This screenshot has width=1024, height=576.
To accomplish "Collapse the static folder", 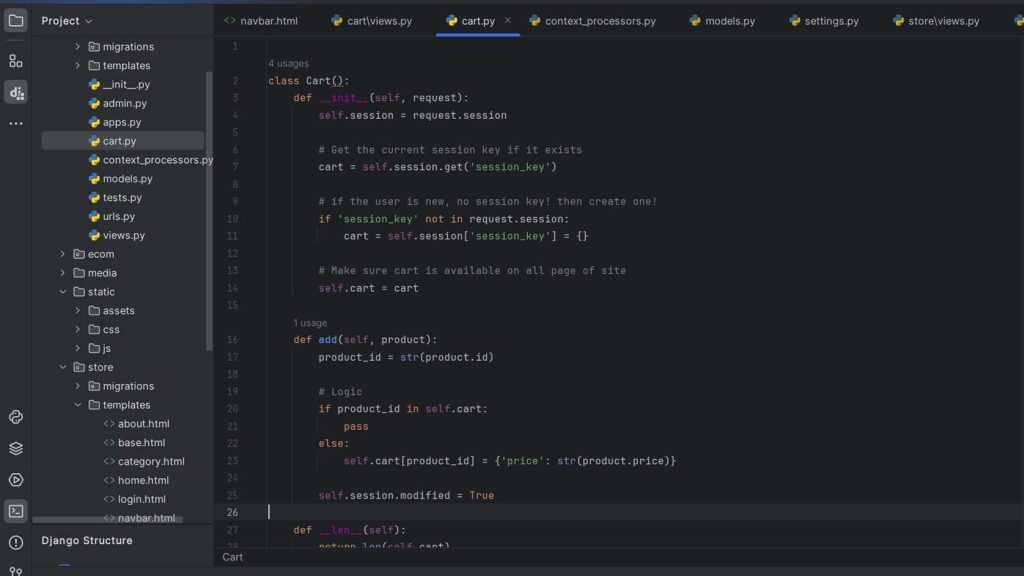I will (63, 292).
